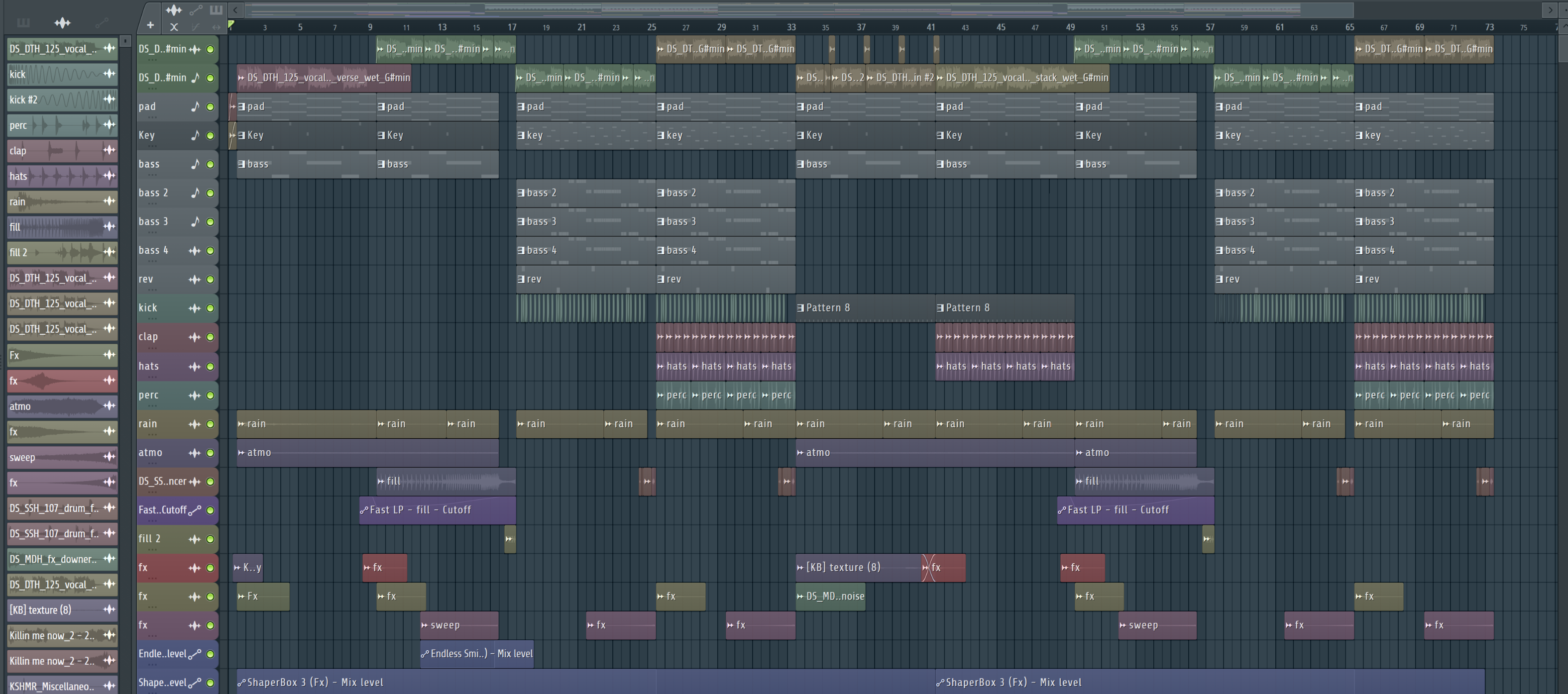Click the left scroll arrow of the overview
Image resolution: width=1568 pixels, height=694 pixels.
235,10
